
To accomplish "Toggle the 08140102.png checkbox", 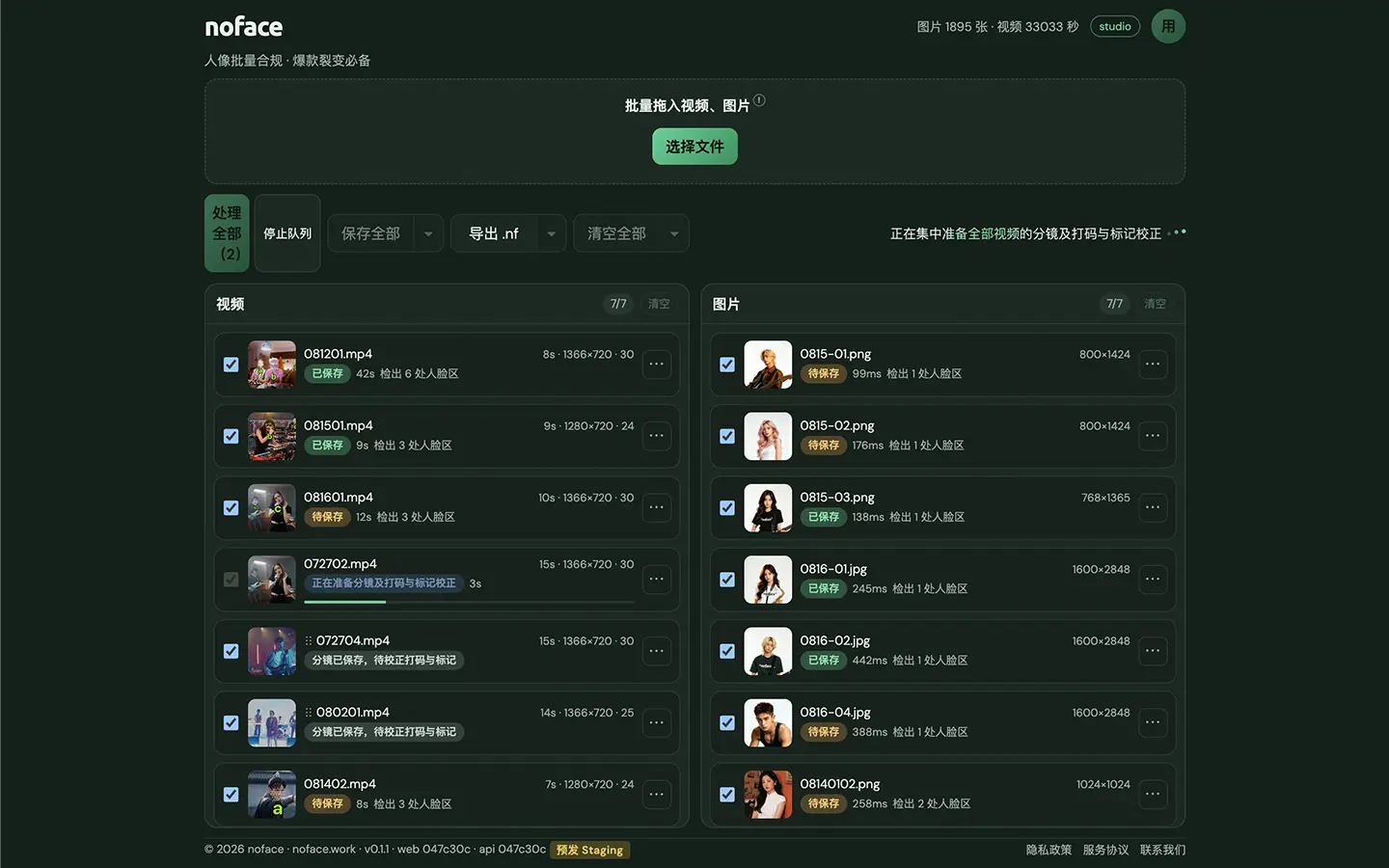I will tap(727, 795).
